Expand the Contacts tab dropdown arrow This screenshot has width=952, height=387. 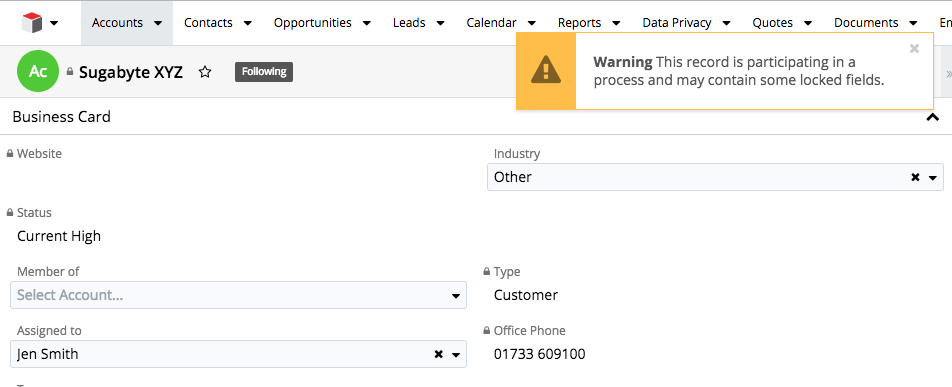tap(248, 23)
